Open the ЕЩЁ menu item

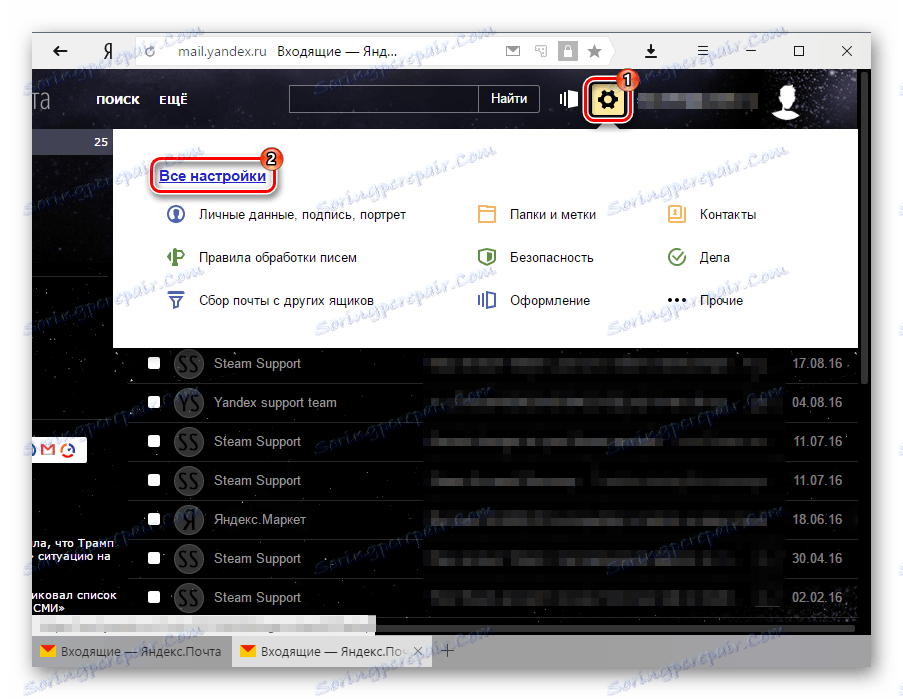[x=173, y=100]
